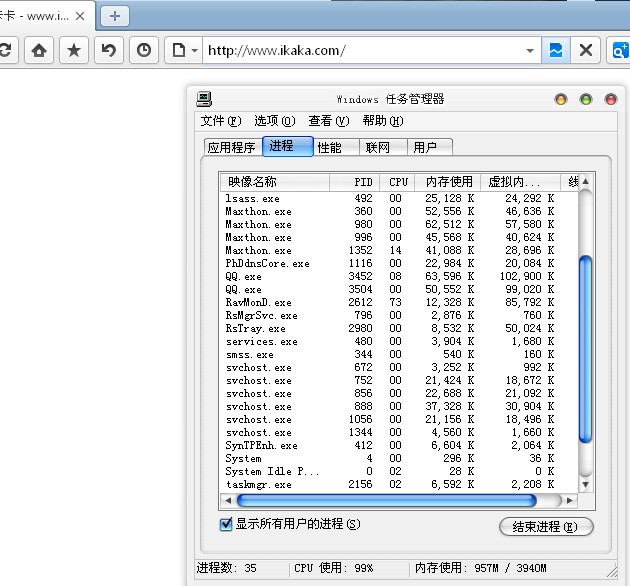Sort by 内存使用 column header
Viewport: 630px width, 586px height.
pyautogui.click(x=448, y=182)
